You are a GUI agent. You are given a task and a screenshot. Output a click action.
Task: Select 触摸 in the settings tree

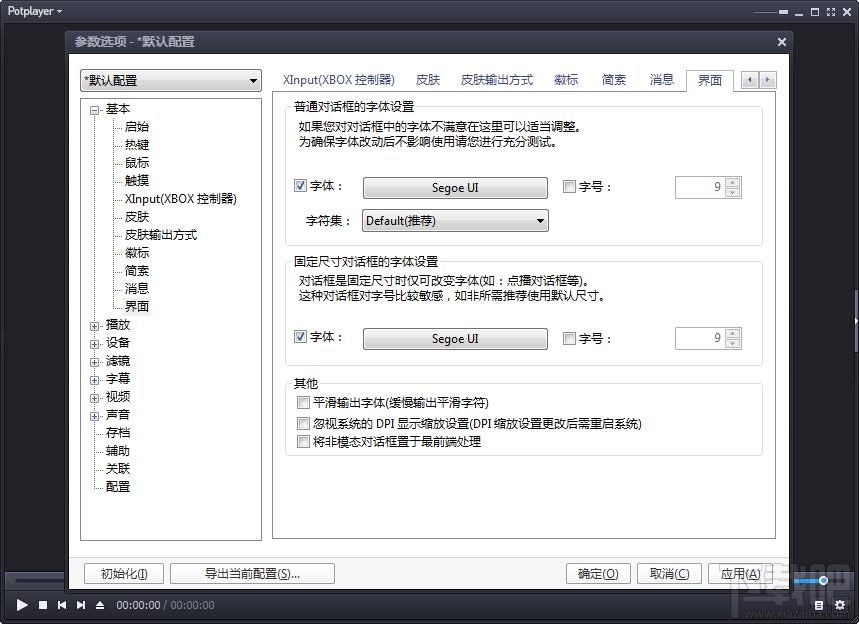click(x=136, y=180)
